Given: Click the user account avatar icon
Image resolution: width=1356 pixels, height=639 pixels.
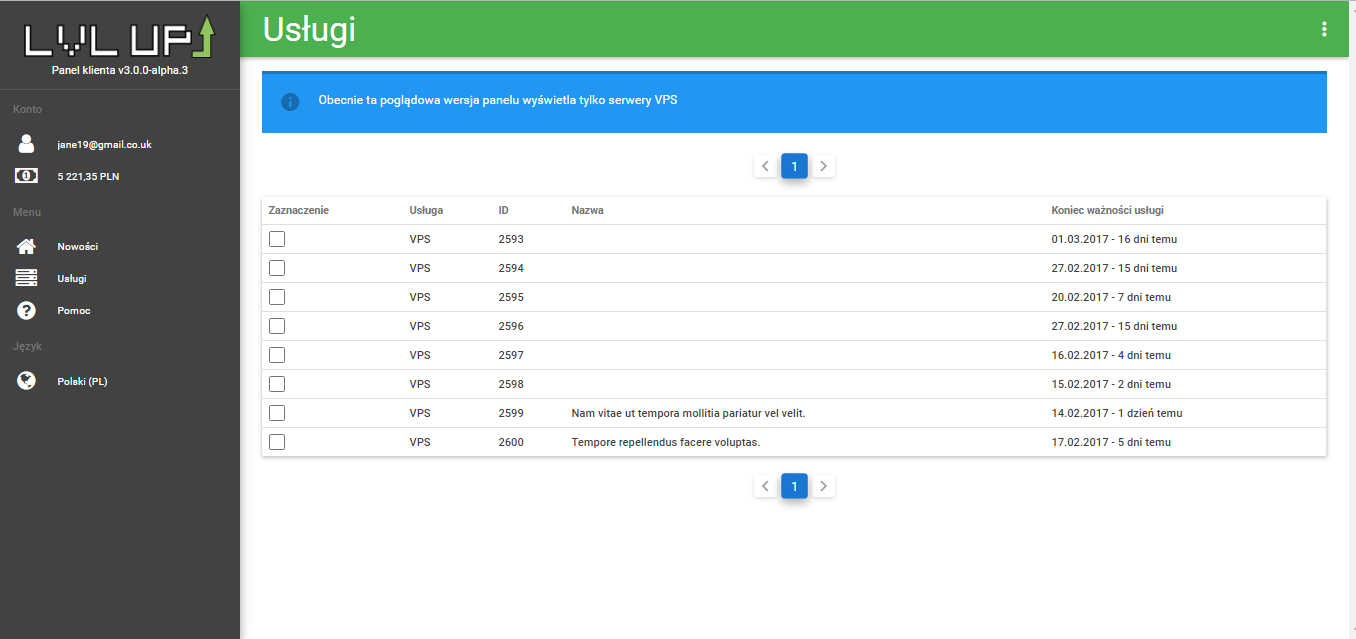Looking at the screenshot, I should click(x=27, y=144).
